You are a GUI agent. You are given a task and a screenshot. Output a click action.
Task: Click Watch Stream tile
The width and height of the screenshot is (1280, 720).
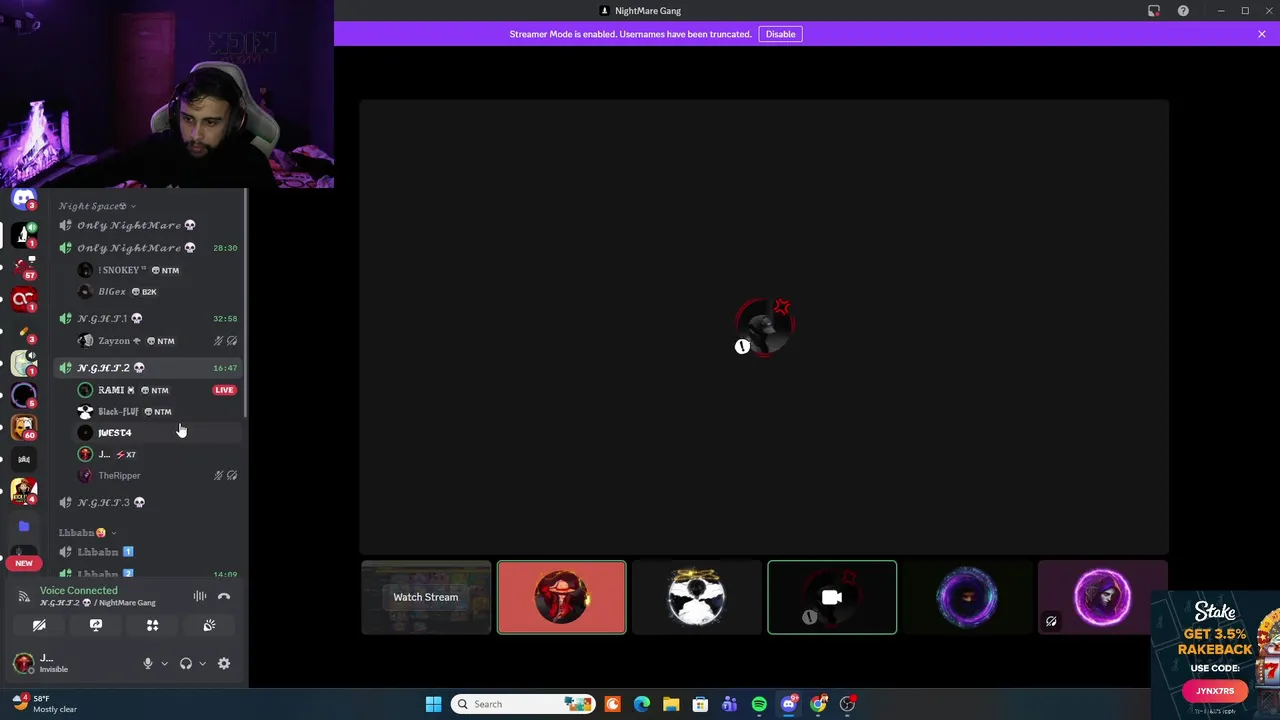426,597
